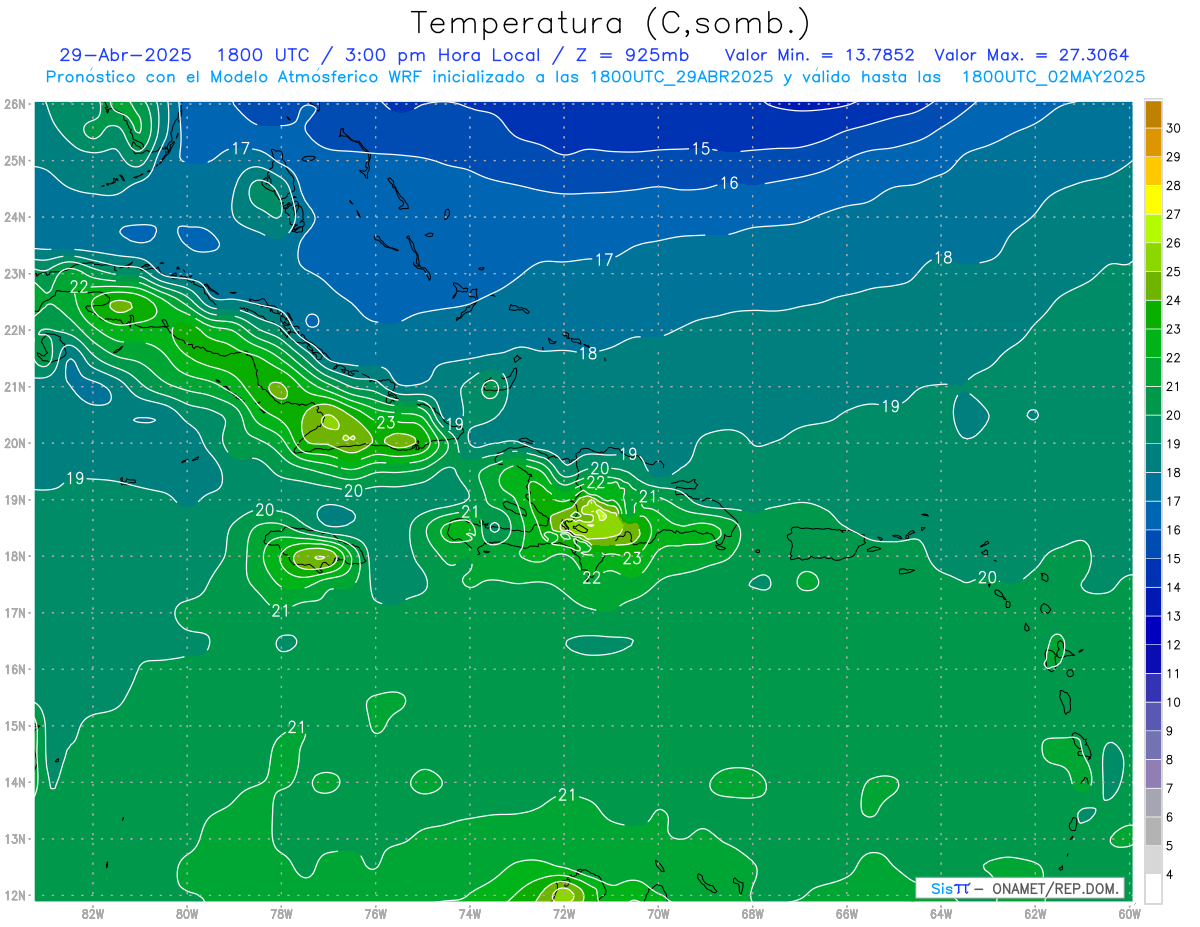Select the pressure level 'Z = 925mb'
The image size is (1200, 927).
[x=631, y=55]
